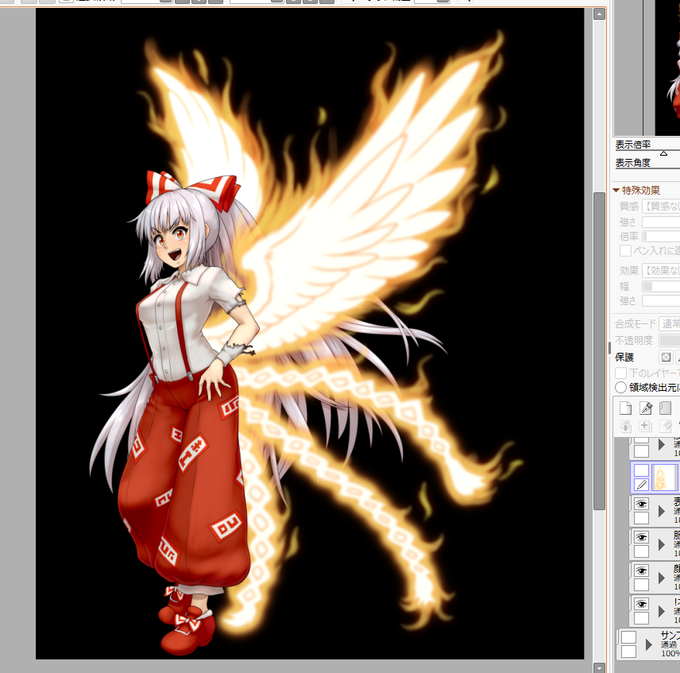The image size is (680, 673).
Task: Click the navigator preview thumbnail
Action: click(x=668, y=67)
